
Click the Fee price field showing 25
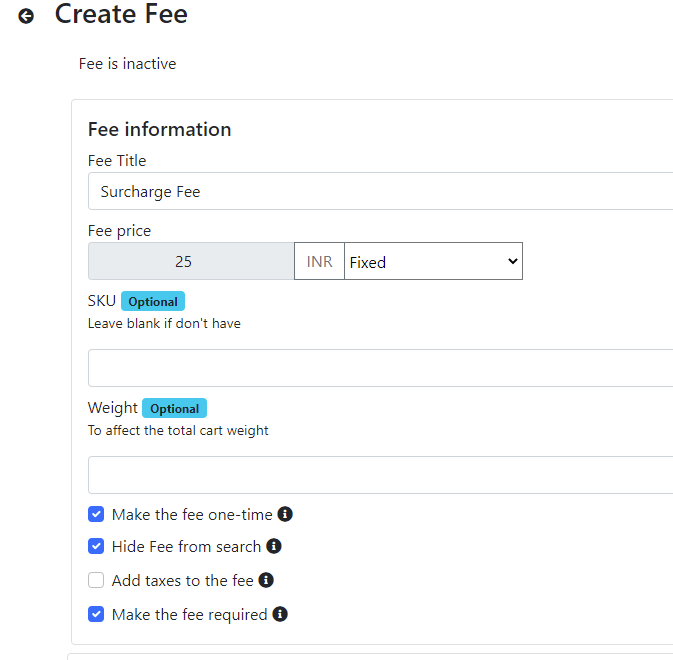pyautogui.click(x=191, y=261)
